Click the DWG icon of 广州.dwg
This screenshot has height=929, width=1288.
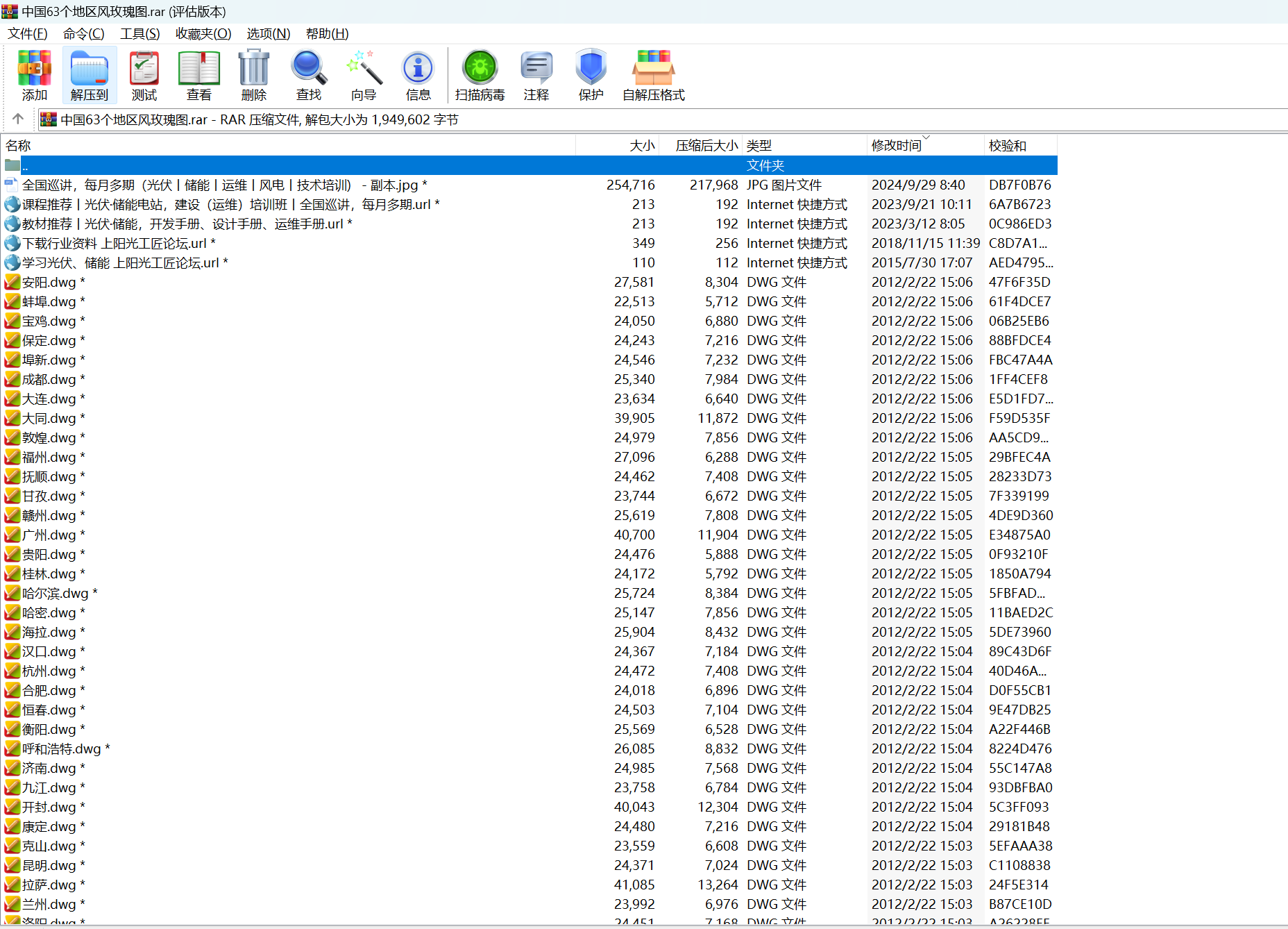(12, 535)
